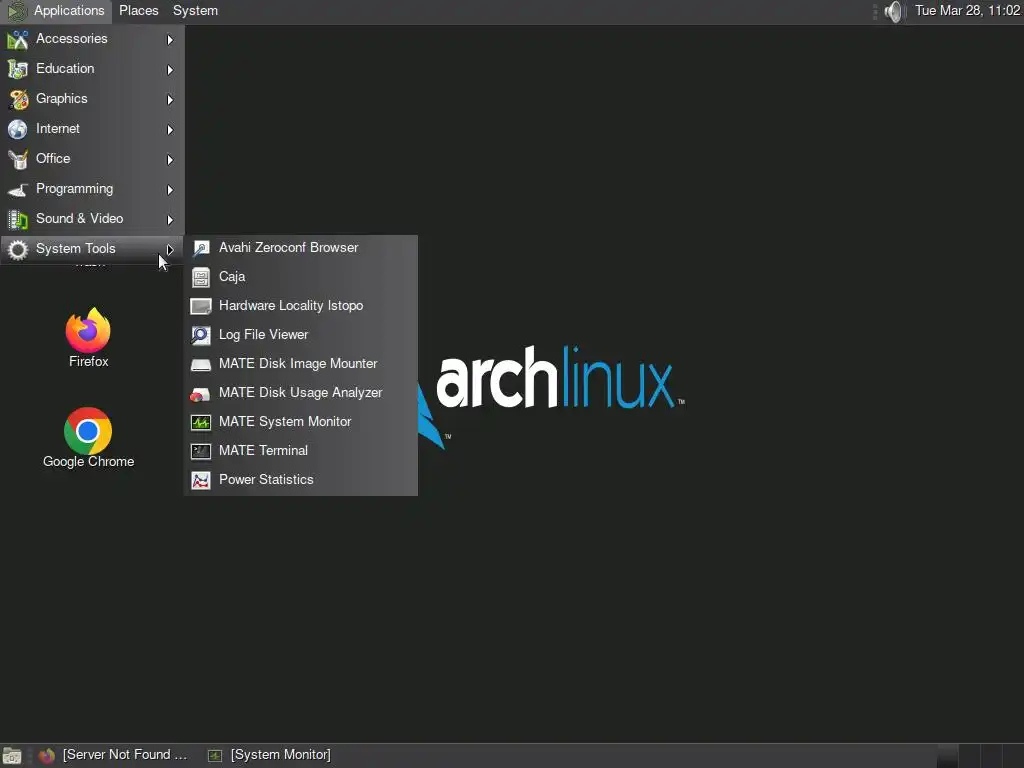Select Hardware Locality lstopo label

(x=291, y=306)
